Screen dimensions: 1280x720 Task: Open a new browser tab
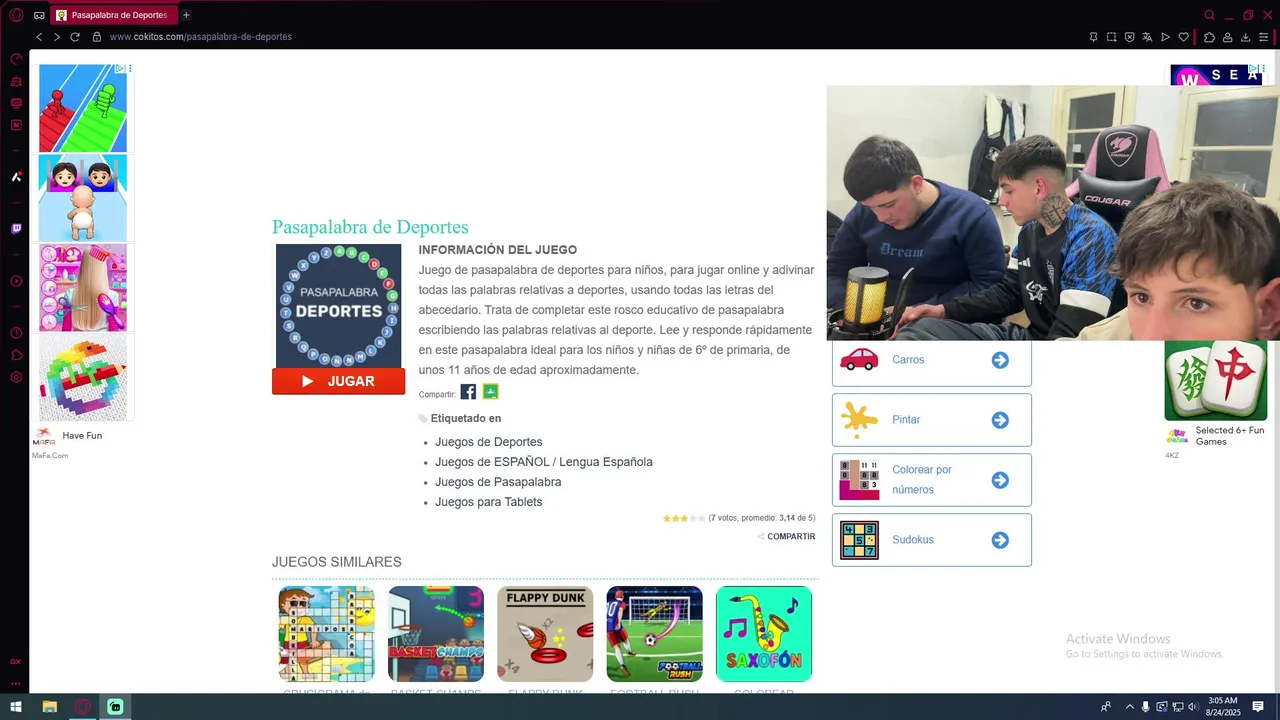[186, 15]
